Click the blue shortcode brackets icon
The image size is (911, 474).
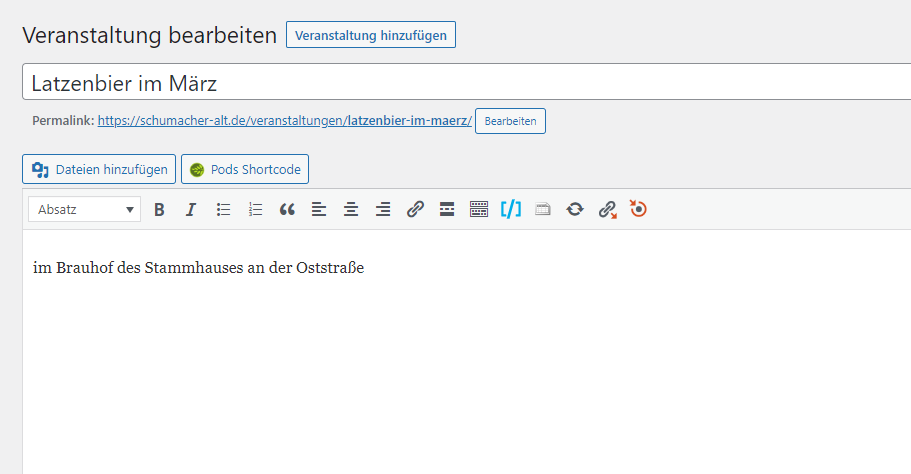[511, 210]
